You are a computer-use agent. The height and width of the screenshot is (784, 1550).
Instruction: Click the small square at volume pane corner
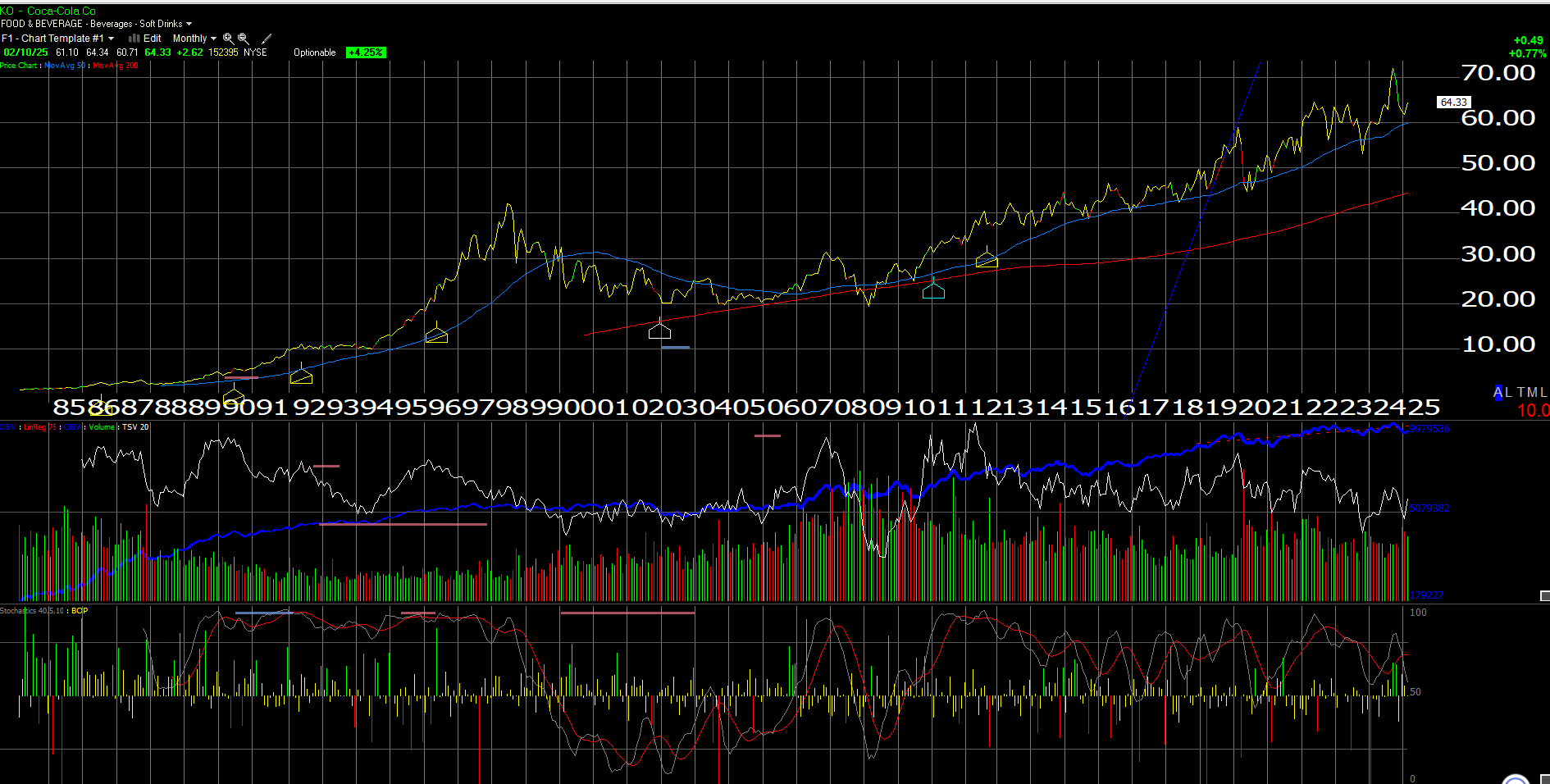click(x=1544, y=596)
